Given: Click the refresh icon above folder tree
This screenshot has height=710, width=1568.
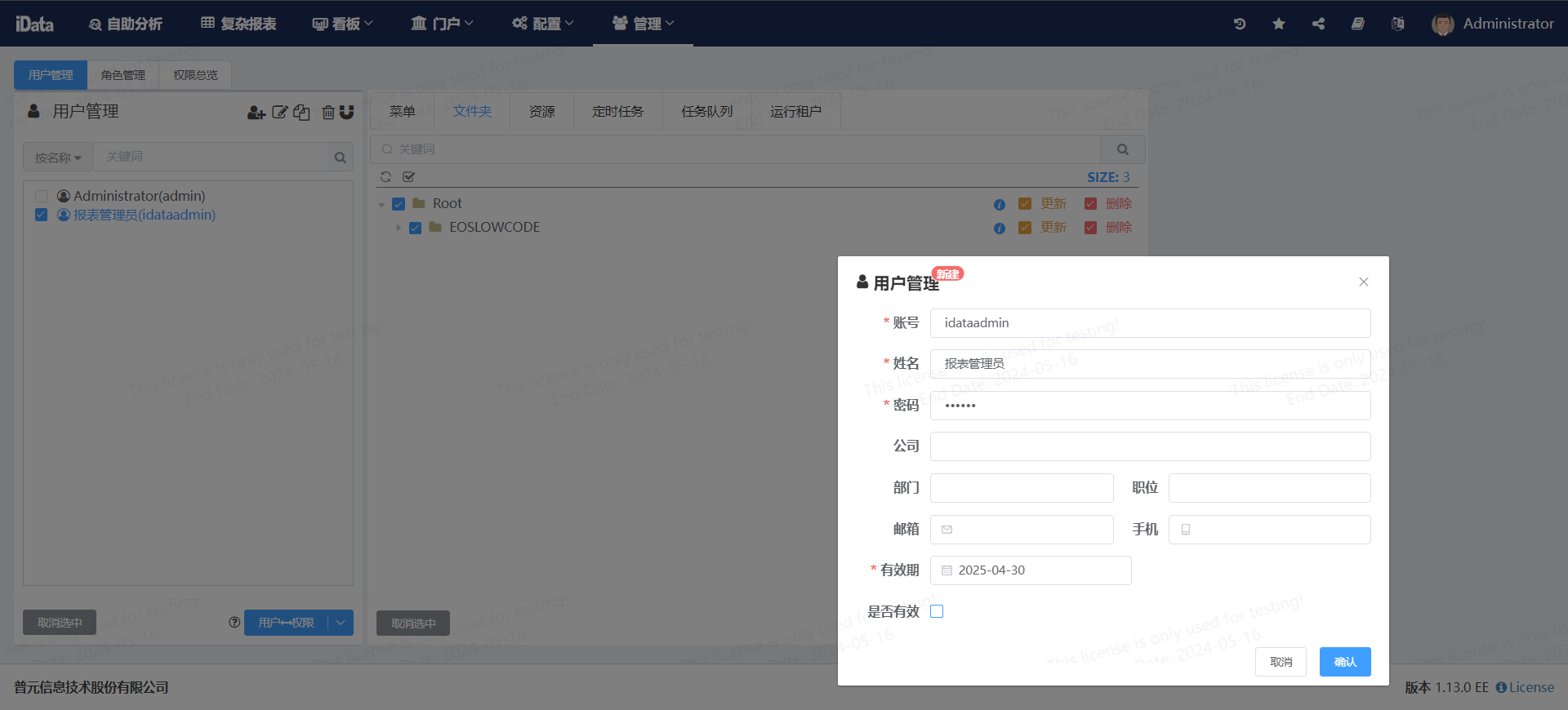Looking at the screenshot, I should coord(385,177).
